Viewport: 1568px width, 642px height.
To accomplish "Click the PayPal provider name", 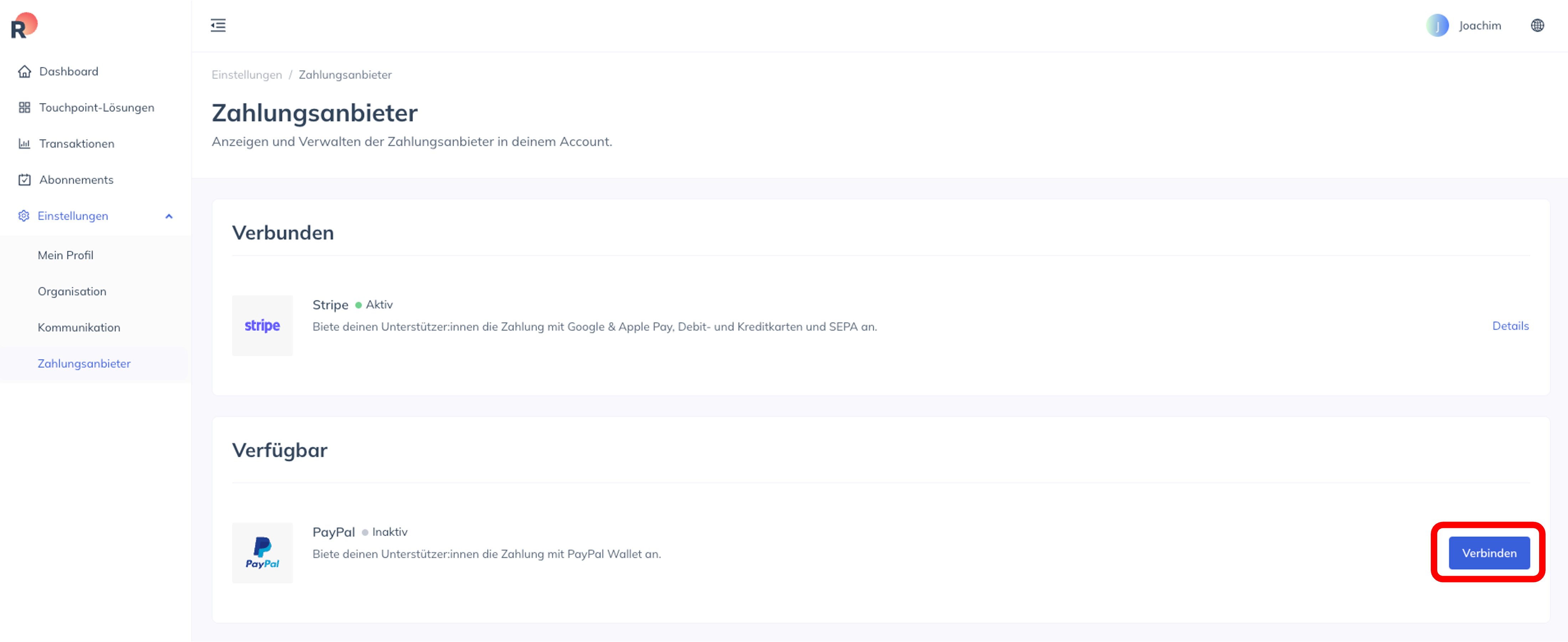I will click(x=334, y=532).
